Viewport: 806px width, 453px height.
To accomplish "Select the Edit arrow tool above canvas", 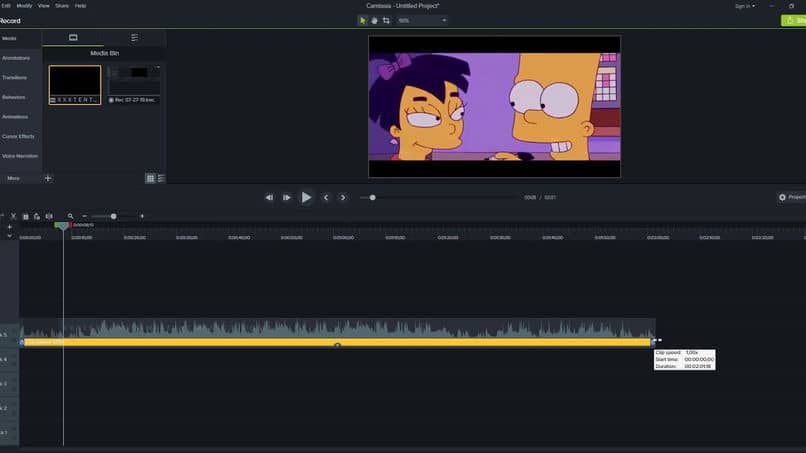I will pyautogui.click(x=362, y=21).
